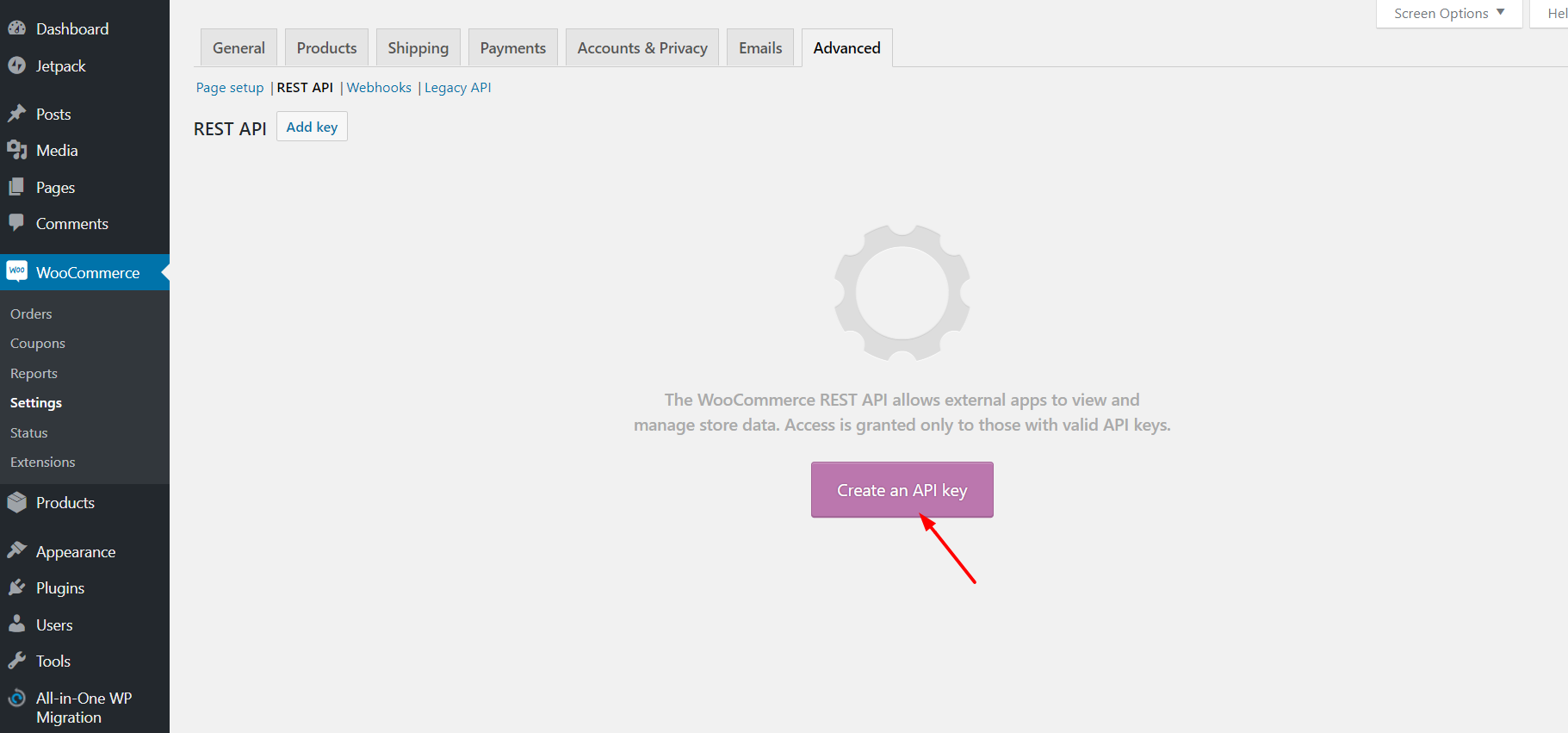Click the Plugins plug icon
Image resolution: width=1568 pixels, height=733 pixels.
click(x=17, y=587)
